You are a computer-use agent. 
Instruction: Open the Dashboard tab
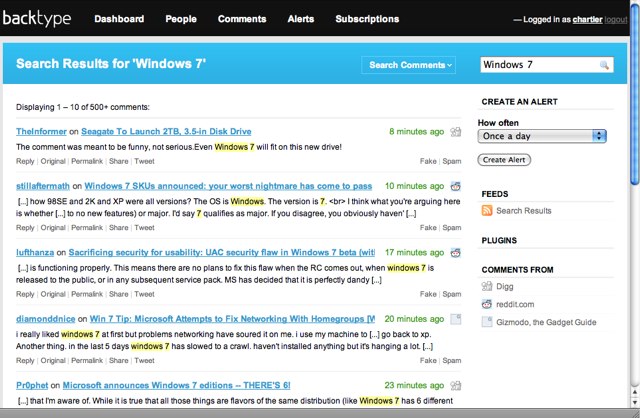[x=119, y=19]
